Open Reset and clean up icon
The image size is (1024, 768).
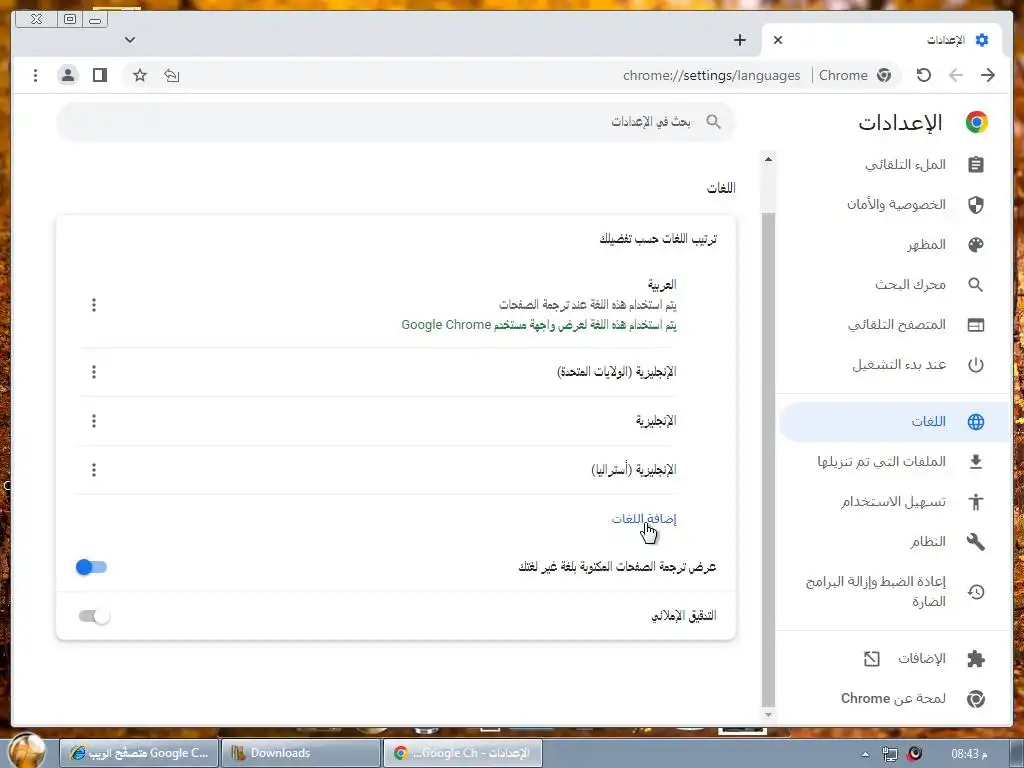pyautogui.click(x=976, y=592)
